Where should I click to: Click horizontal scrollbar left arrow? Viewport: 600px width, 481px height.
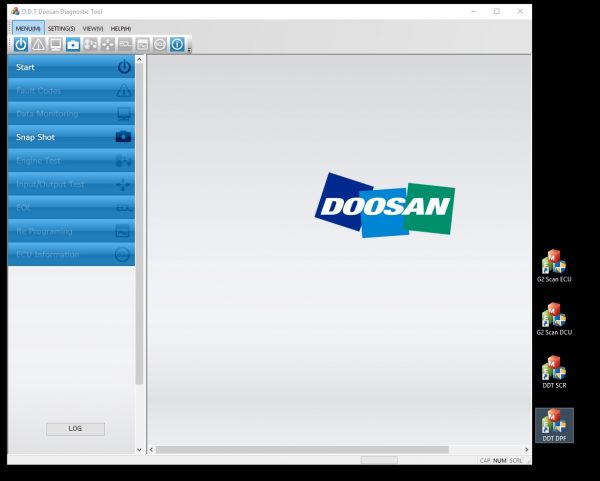(x=152, y=450)
